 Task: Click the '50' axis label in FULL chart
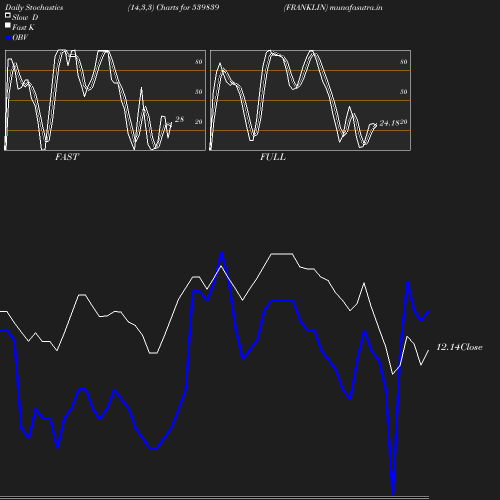404,92
